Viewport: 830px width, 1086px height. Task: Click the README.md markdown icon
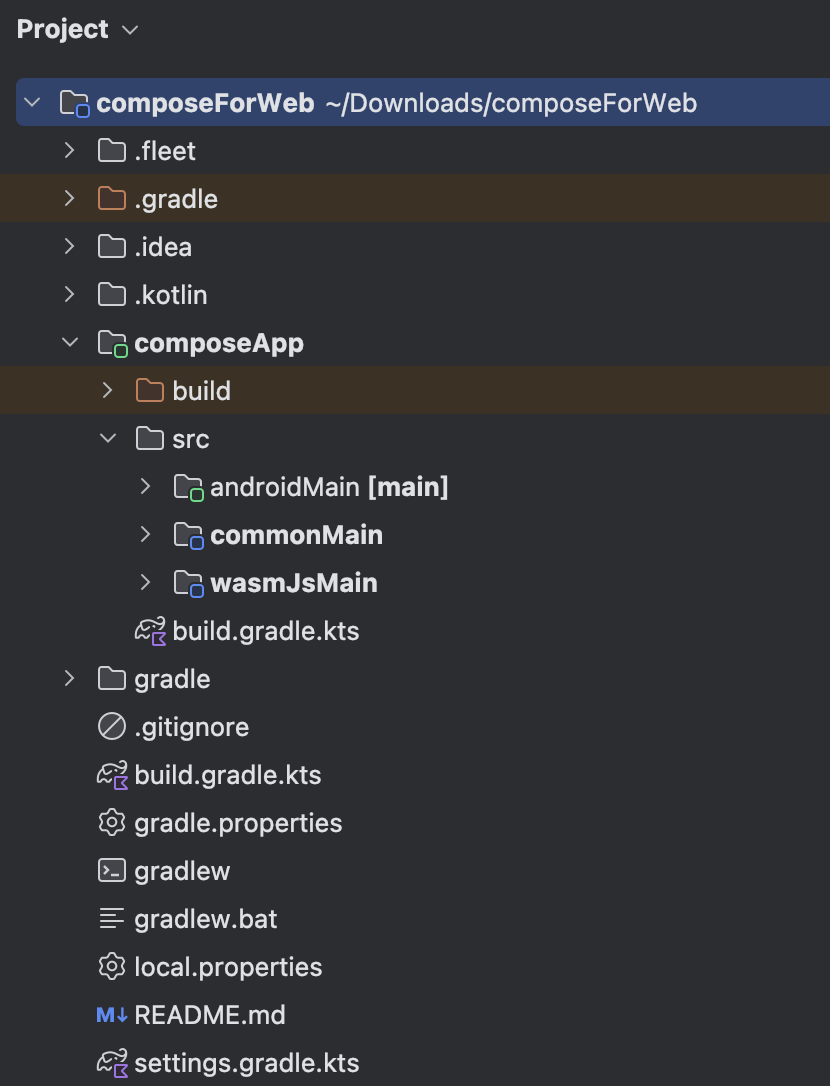tap(112, 1015)
